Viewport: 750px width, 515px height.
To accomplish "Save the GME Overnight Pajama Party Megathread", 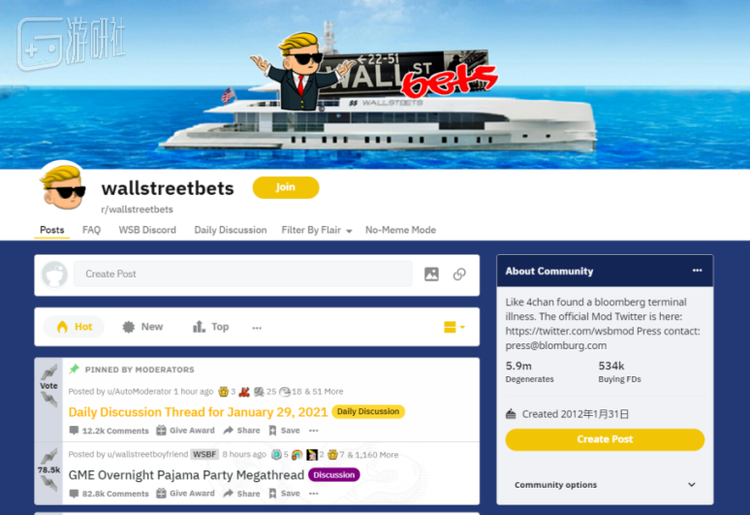I will coord(284,493).
